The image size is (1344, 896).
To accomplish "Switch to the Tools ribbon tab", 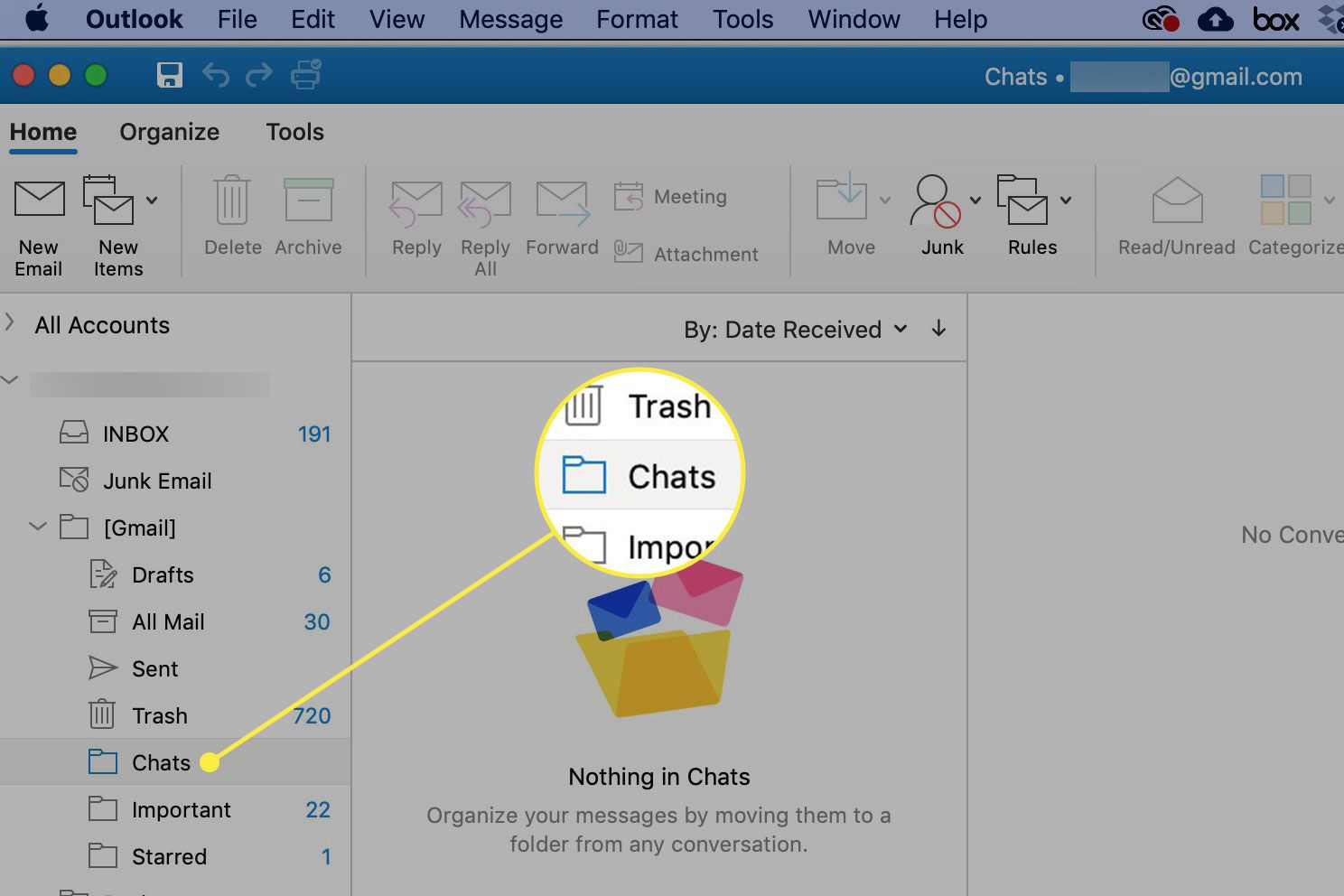I will pos(295,132).
